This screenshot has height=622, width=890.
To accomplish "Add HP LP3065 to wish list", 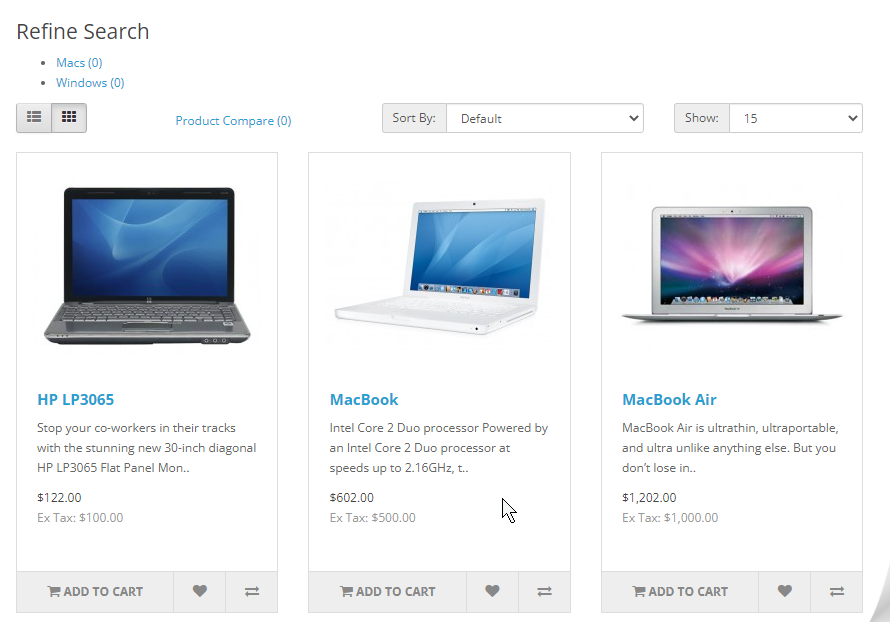I will click(x=200, y=591).
